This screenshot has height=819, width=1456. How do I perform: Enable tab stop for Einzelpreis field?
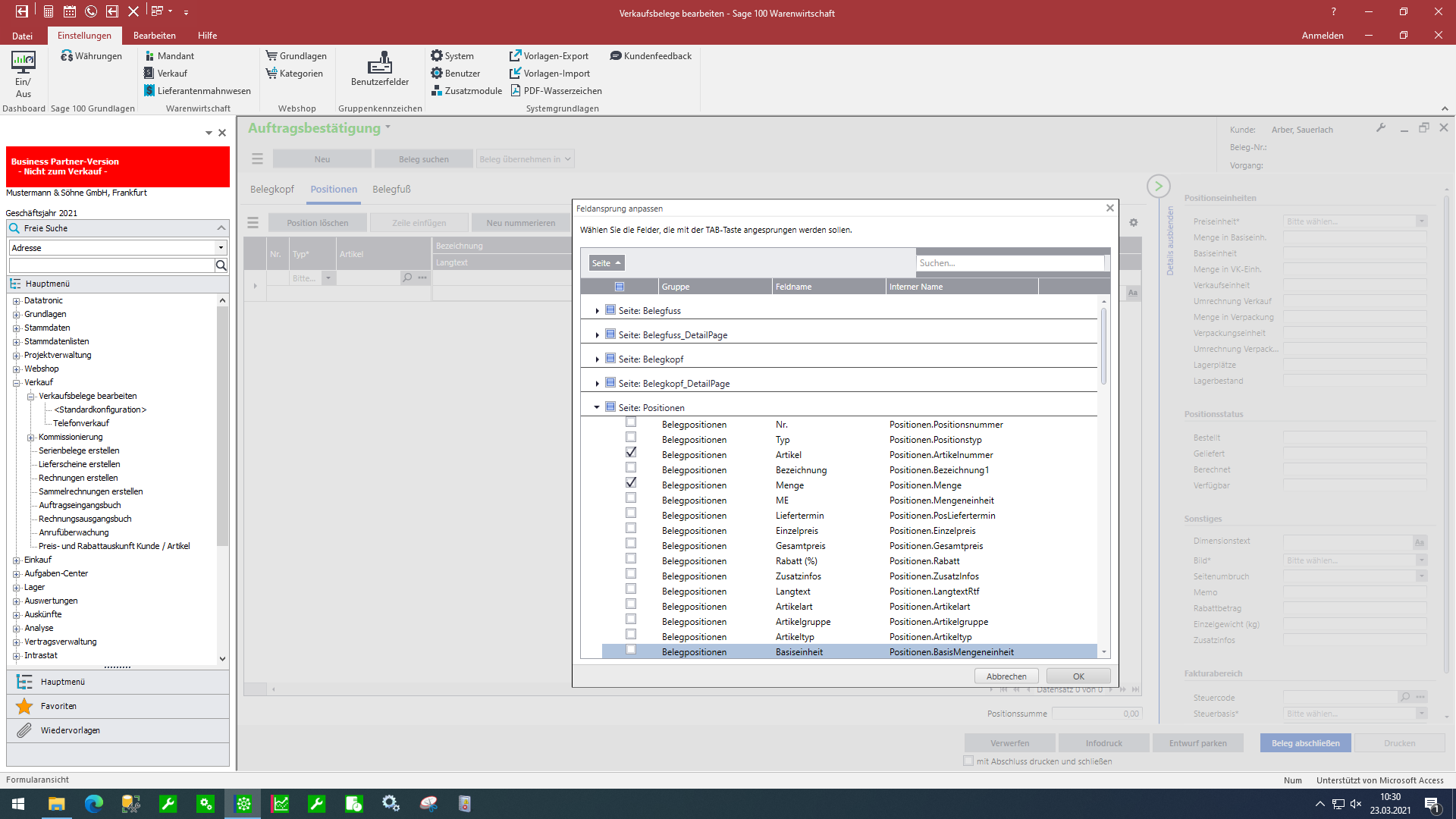tap(631, 529)
